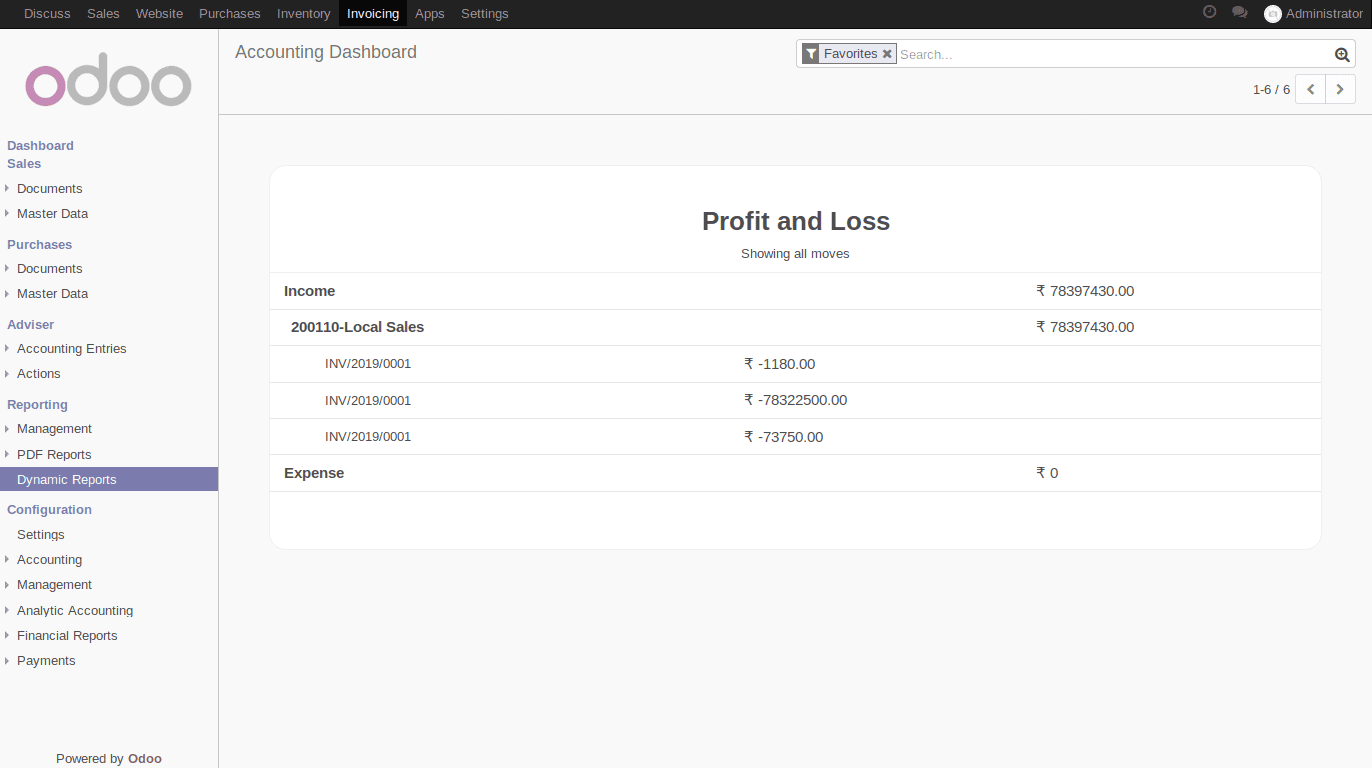
Task: Click the Sales sidebar section header
Action: coord(24,164)
